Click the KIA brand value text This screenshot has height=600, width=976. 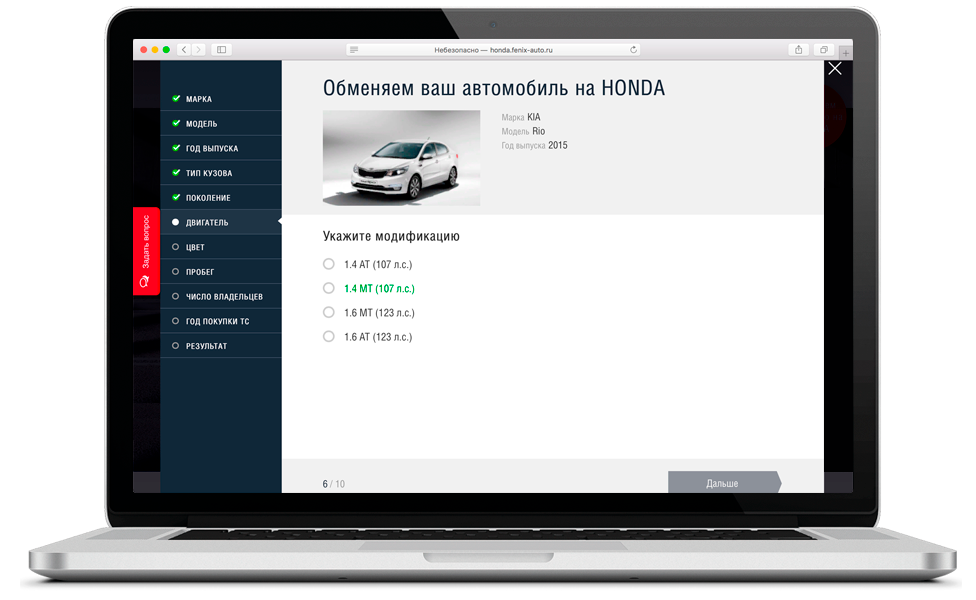tap(533, 117)
